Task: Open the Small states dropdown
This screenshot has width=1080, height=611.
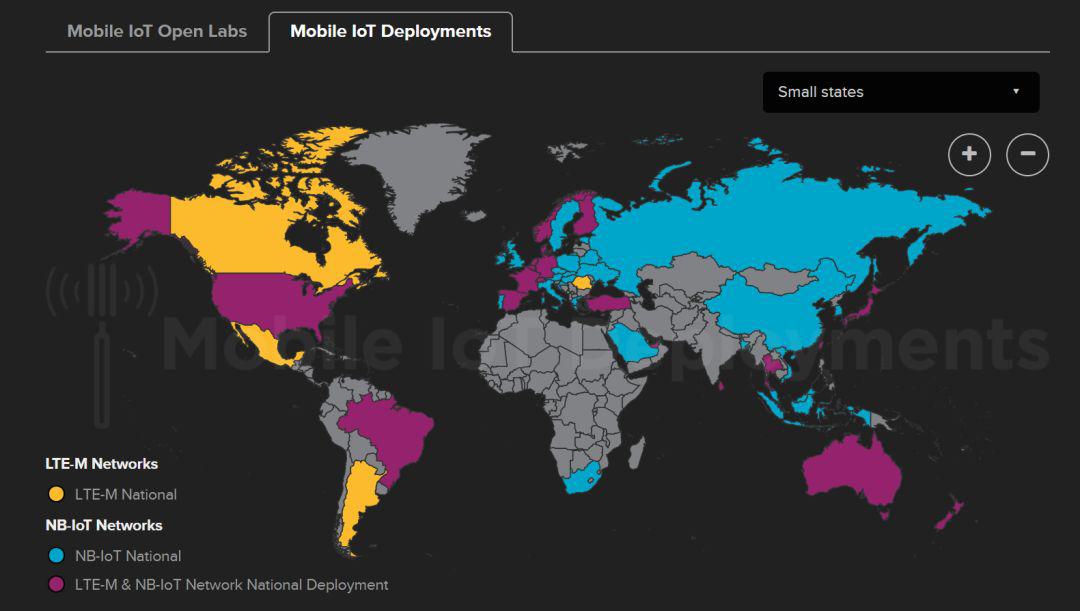Action: coord(900,92)
